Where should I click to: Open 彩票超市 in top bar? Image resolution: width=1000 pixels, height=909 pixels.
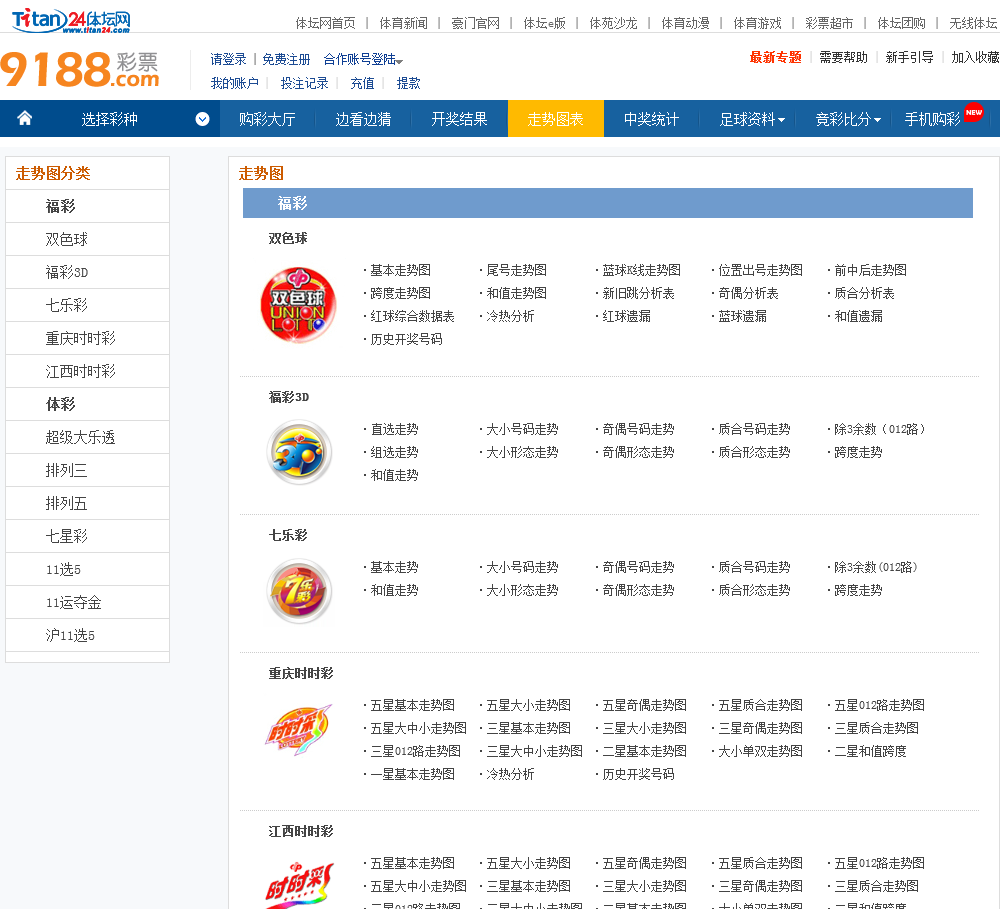point(829,24)
